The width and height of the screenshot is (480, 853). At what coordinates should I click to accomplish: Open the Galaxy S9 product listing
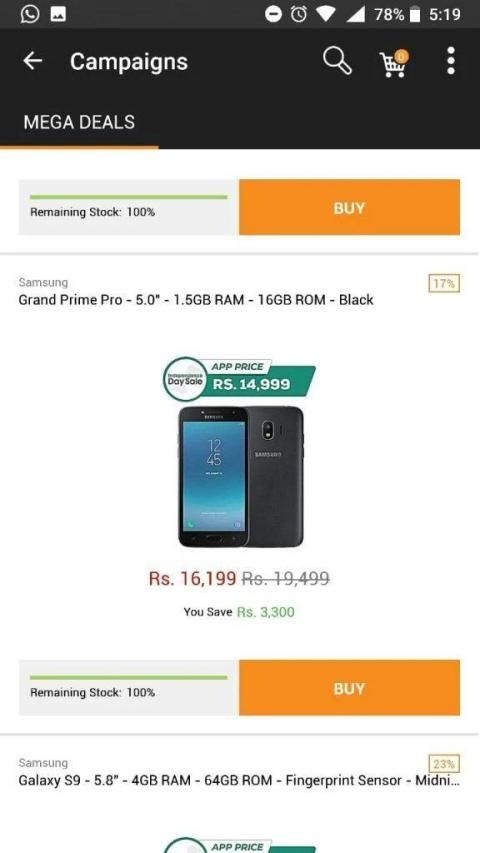point(239,781)
